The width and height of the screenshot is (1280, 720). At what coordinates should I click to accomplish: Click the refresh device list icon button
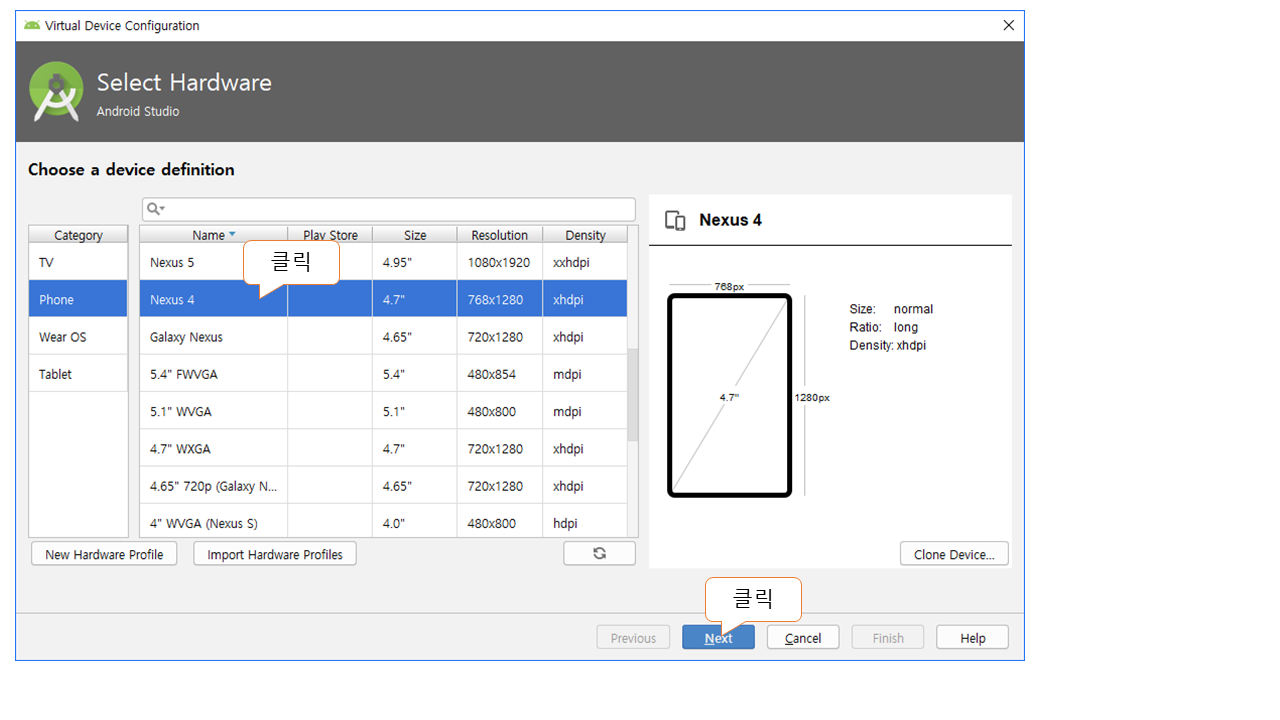[599, 553]
